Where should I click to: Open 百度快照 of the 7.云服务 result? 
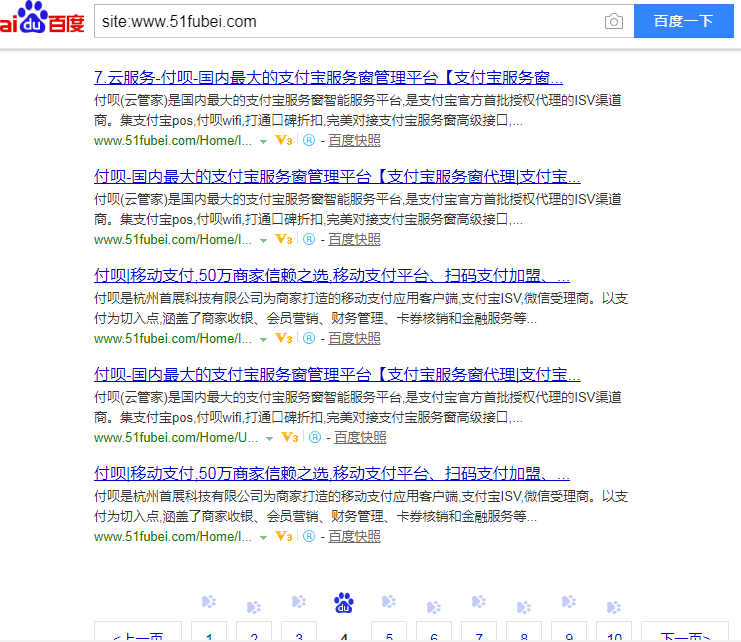354,141
